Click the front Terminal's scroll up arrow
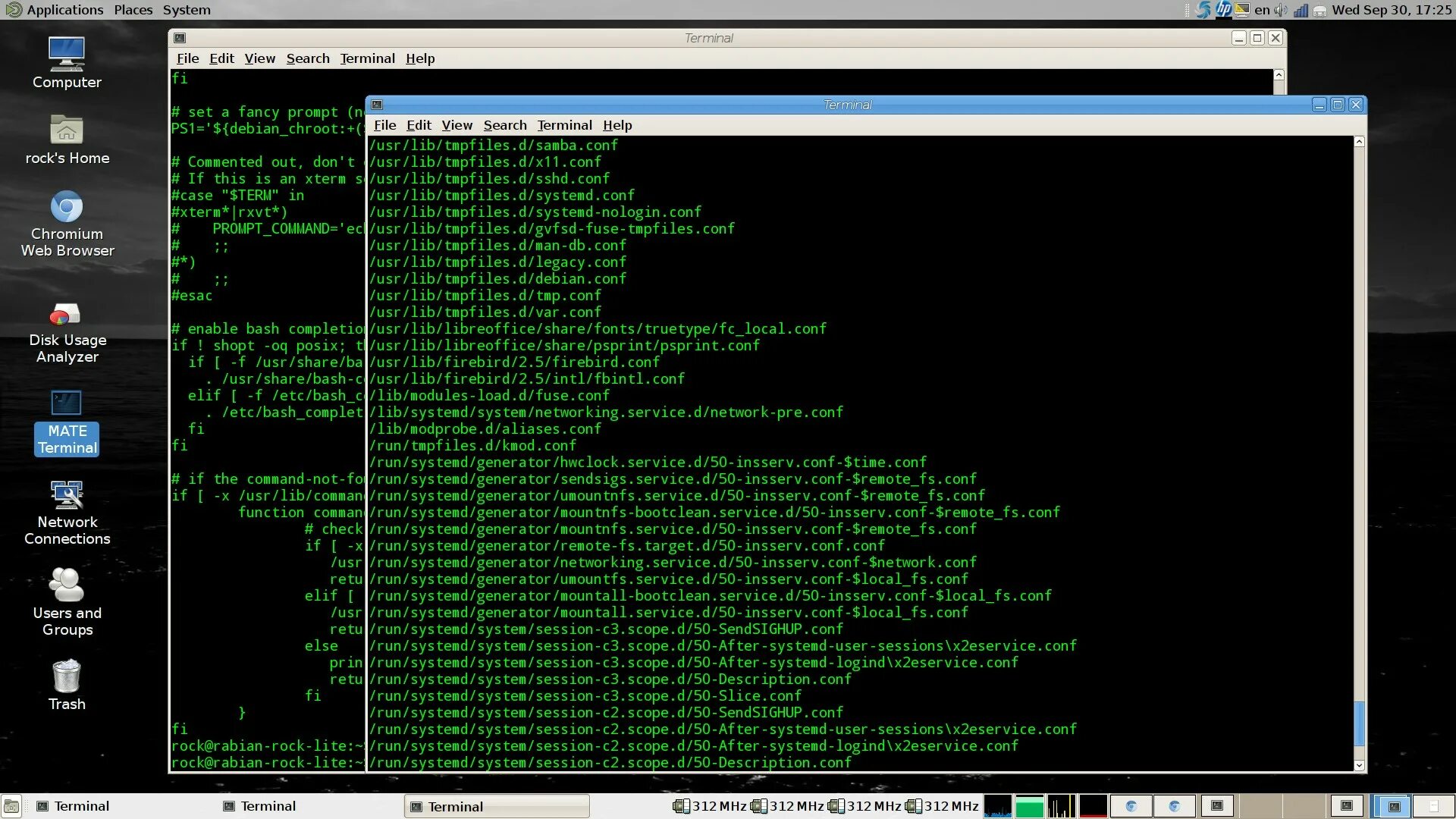 point(1359,143)
